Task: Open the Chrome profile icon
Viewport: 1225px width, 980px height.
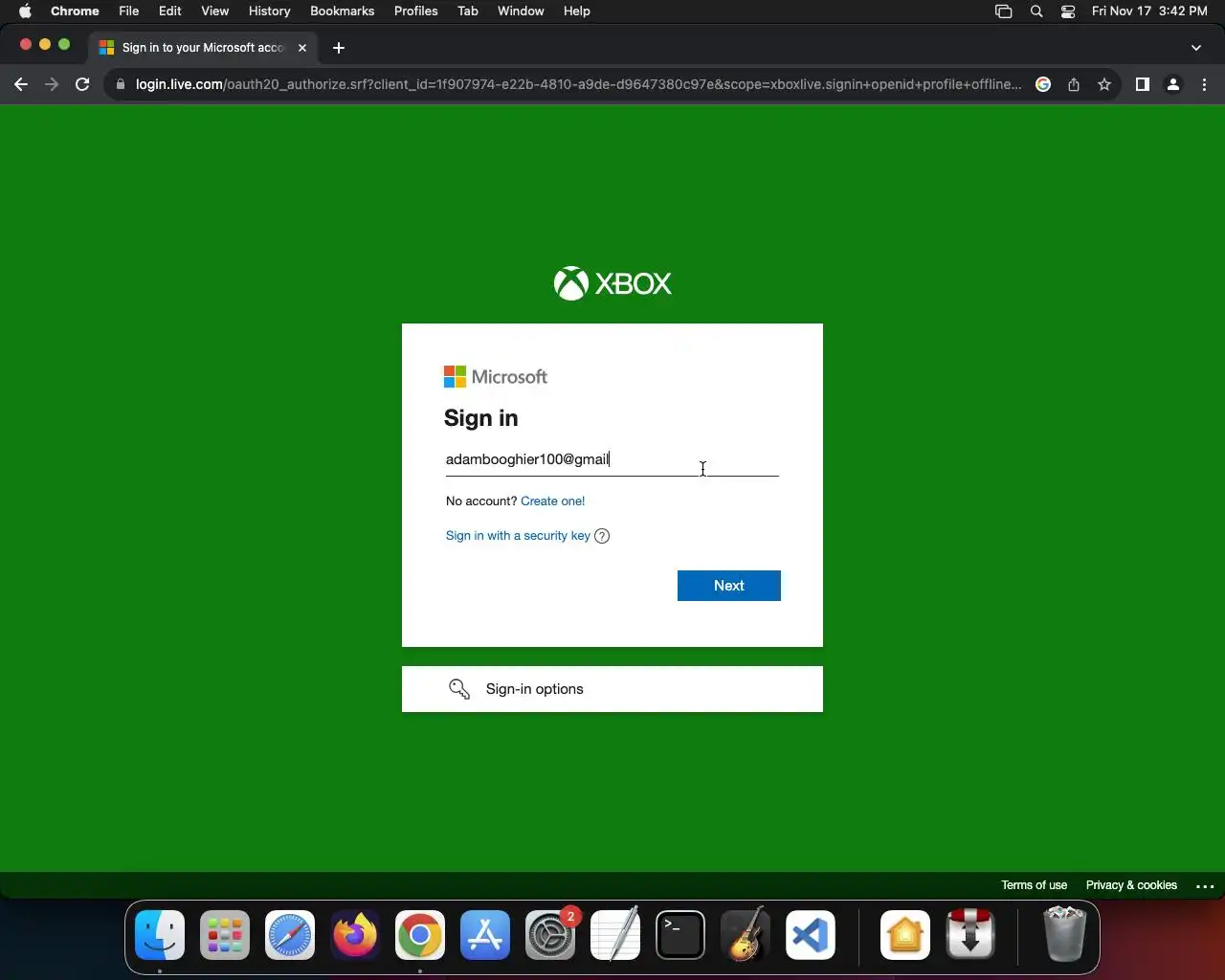Action: pos(1173,84)
